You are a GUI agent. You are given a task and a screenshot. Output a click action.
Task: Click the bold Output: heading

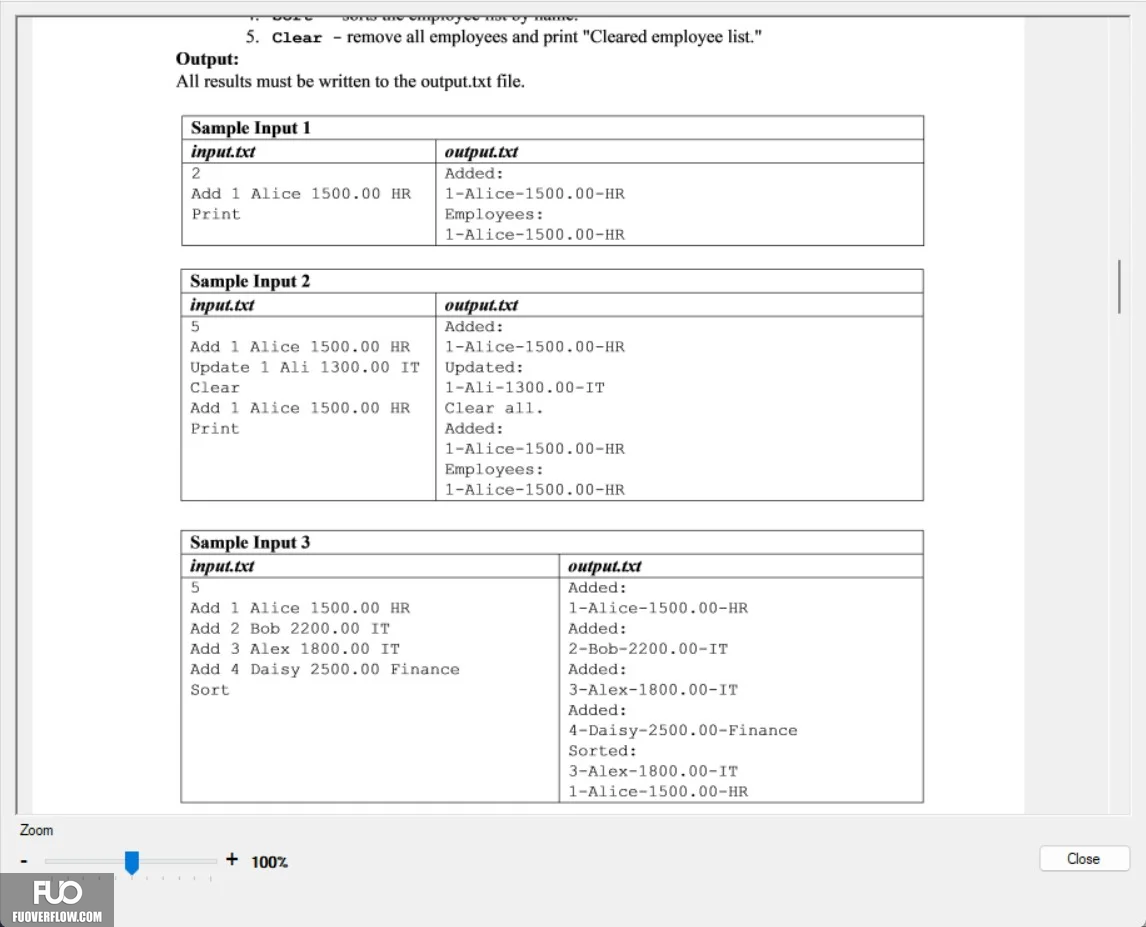click(208, 59)
